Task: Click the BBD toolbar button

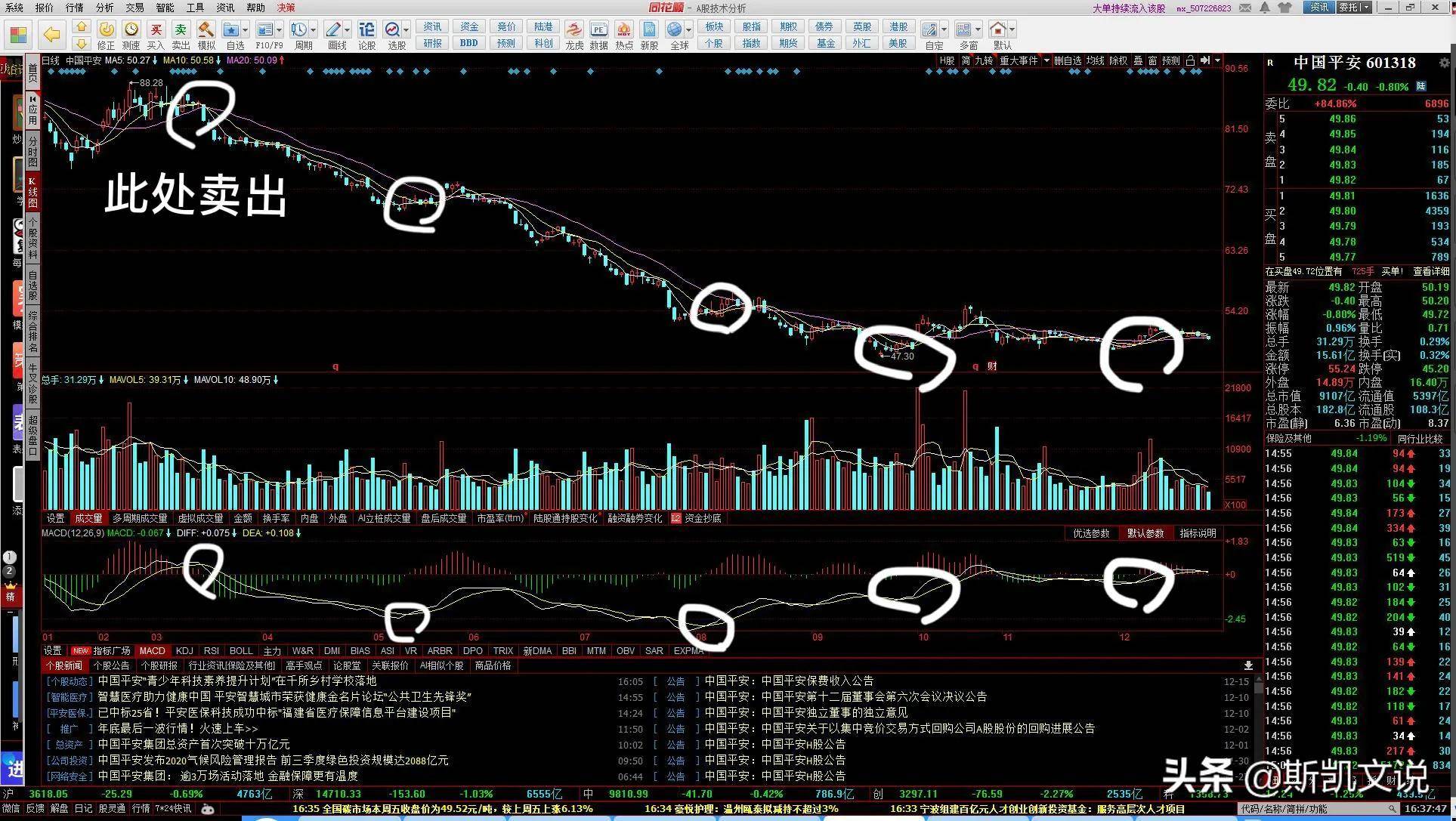Action: click(468, 43)
